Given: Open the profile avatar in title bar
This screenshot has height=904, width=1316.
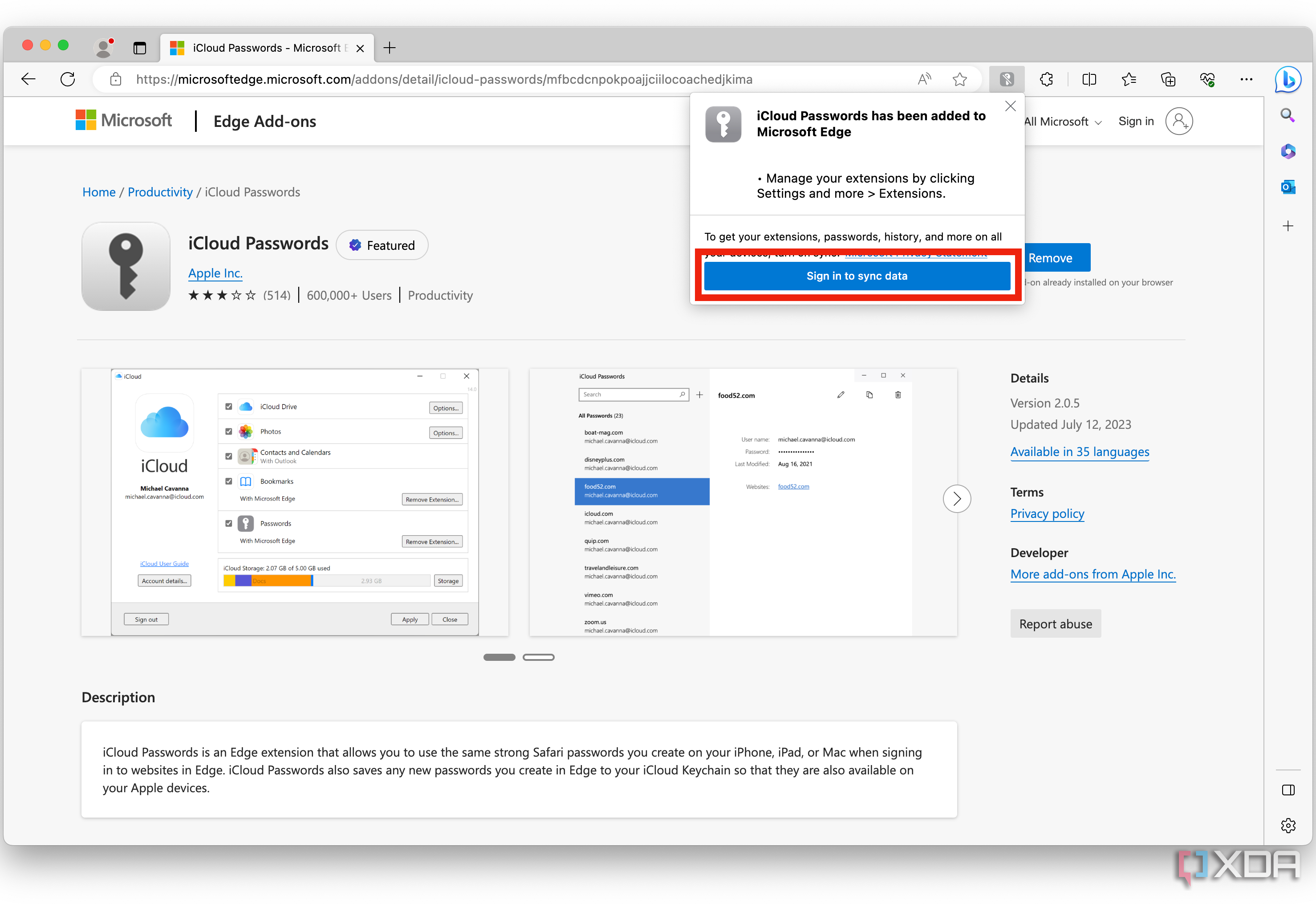Looking at the screenshot, I should 104,48.
